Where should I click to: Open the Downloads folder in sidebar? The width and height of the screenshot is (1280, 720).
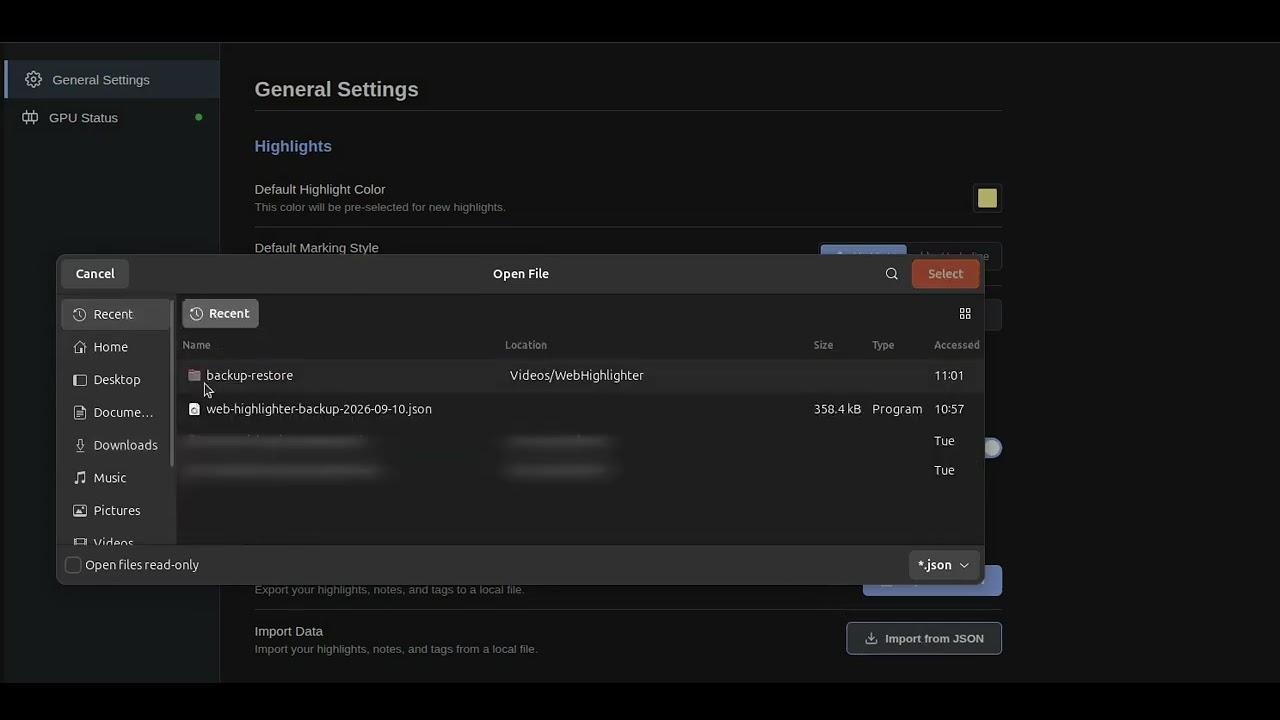pos(115,445)
